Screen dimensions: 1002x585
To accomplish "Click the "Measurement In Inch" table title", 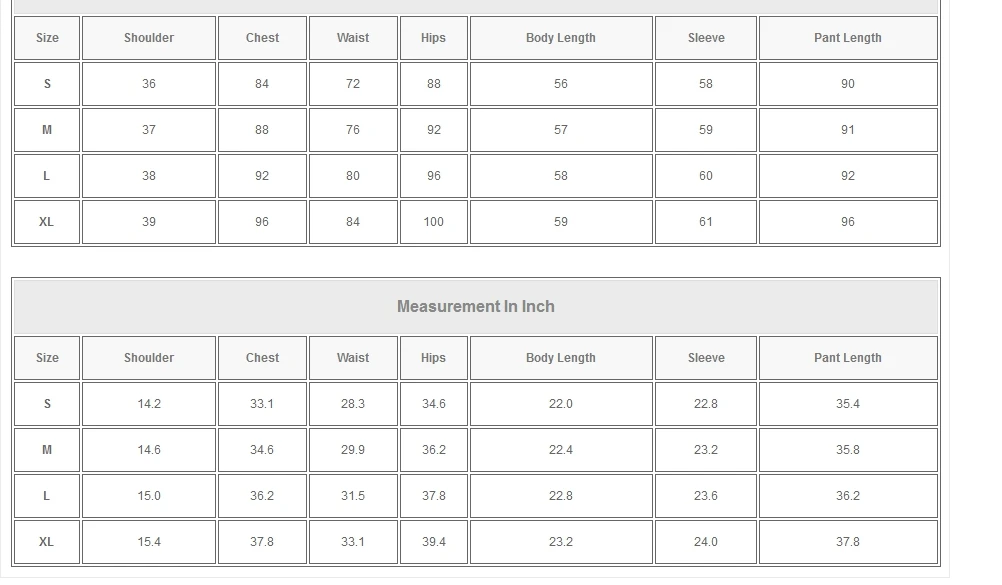I will [x=476, y=307].
